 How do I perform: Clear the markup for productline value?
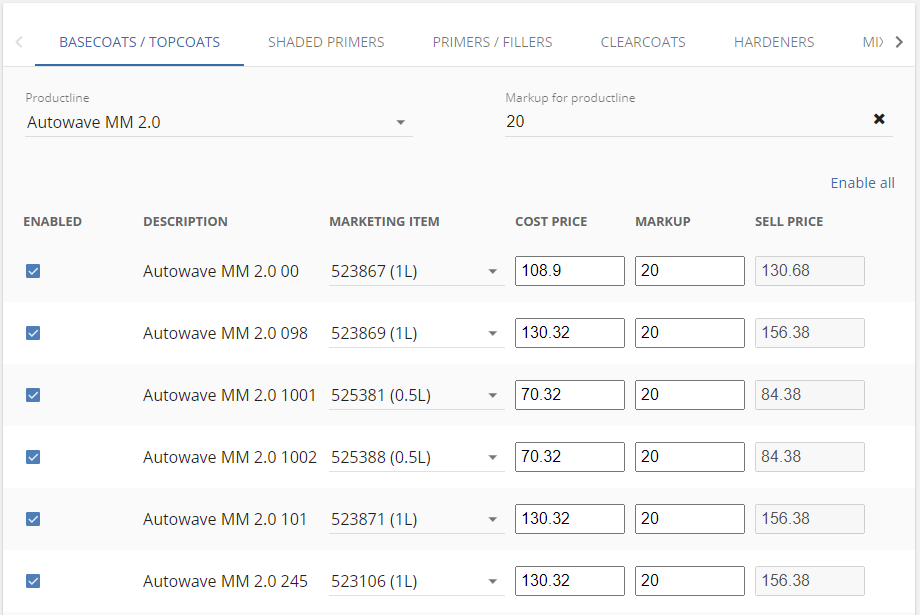tap(878, 119)
